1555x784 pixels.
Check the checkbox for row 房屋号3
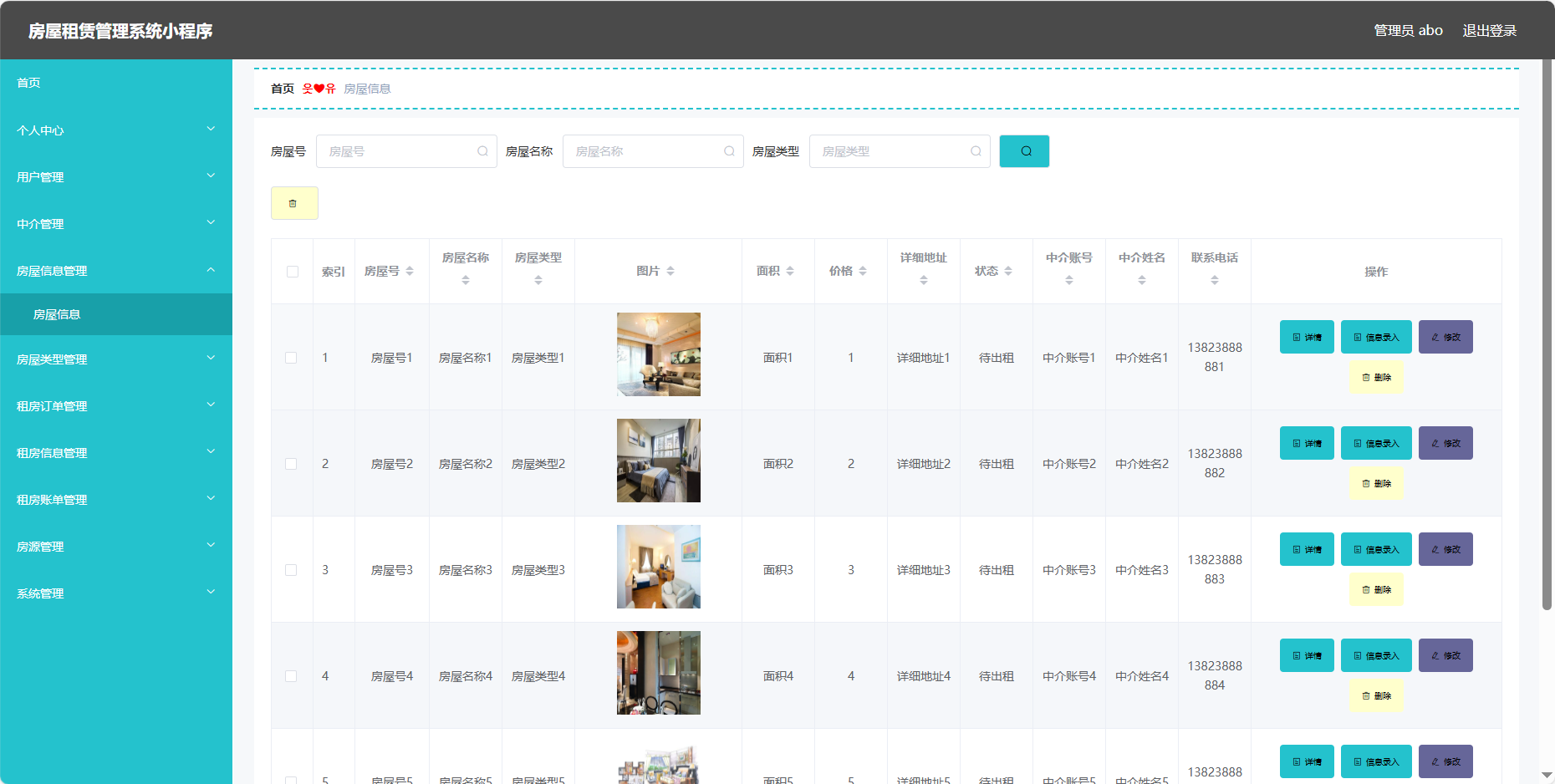click(x=291, y=570)
